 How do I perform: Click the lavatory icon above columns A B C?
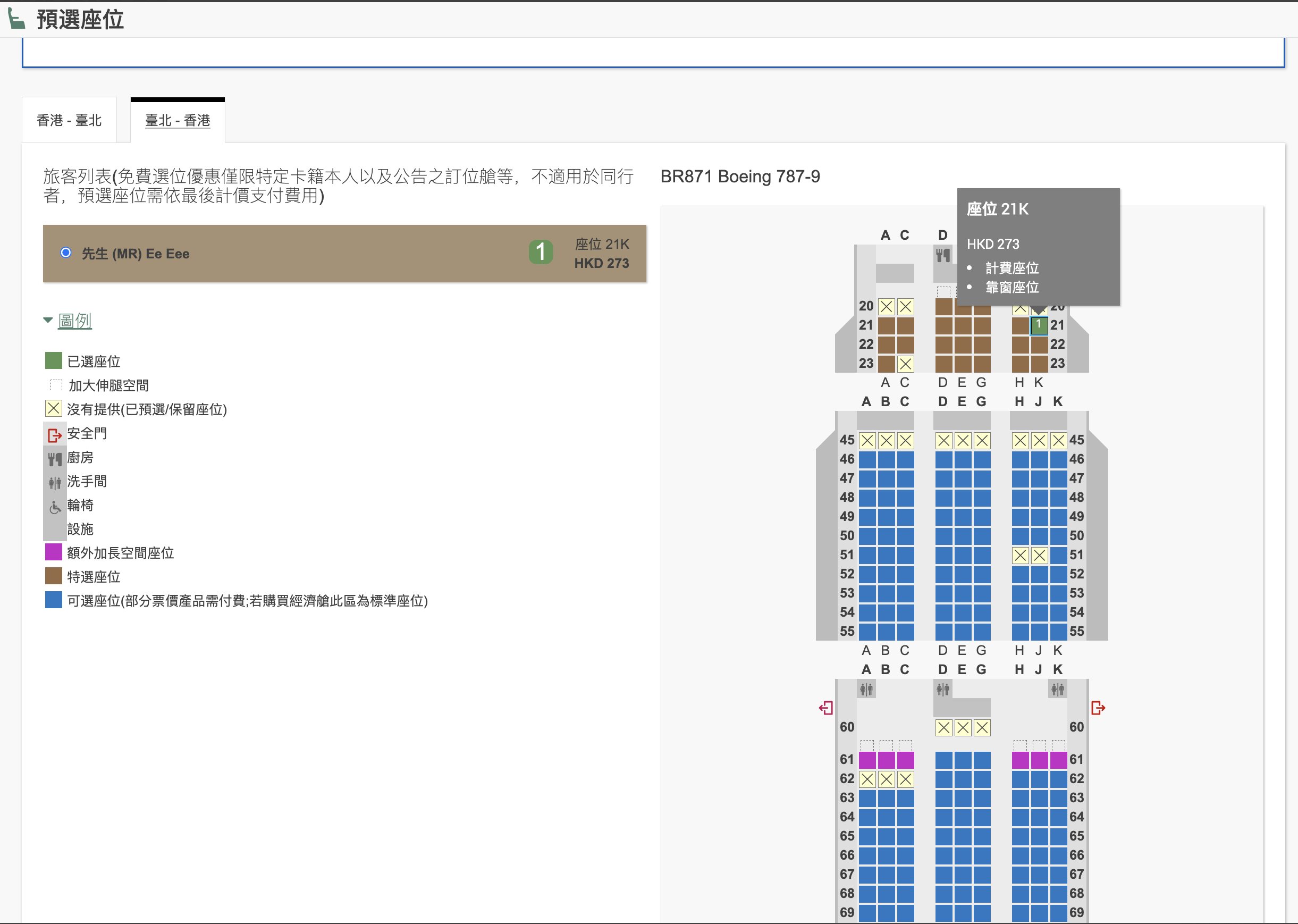866,690
